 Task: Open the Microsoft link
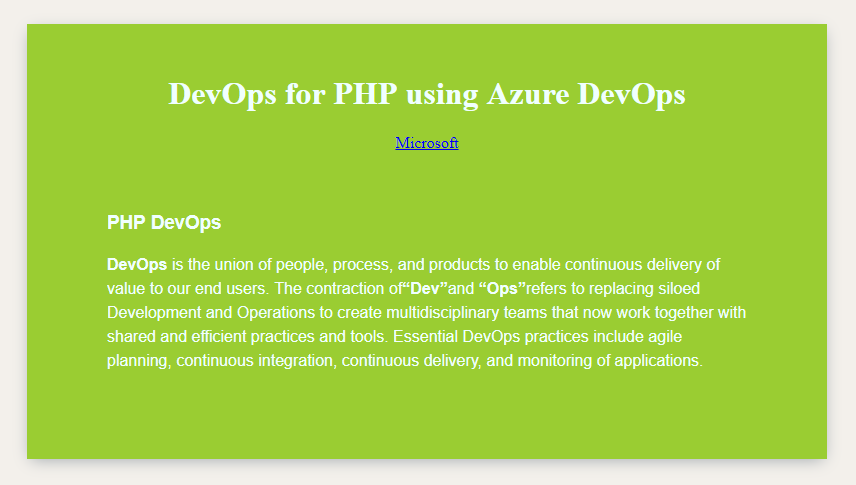[x=427, y=143]
